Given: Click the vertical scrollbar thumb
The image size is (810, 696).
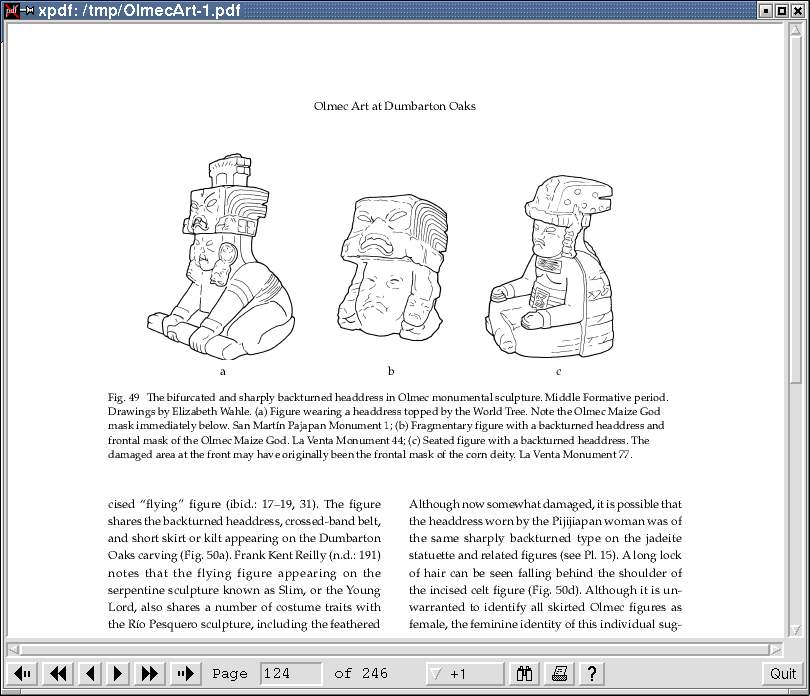Looking at the screenshot, I should click(x=796, y=209).
